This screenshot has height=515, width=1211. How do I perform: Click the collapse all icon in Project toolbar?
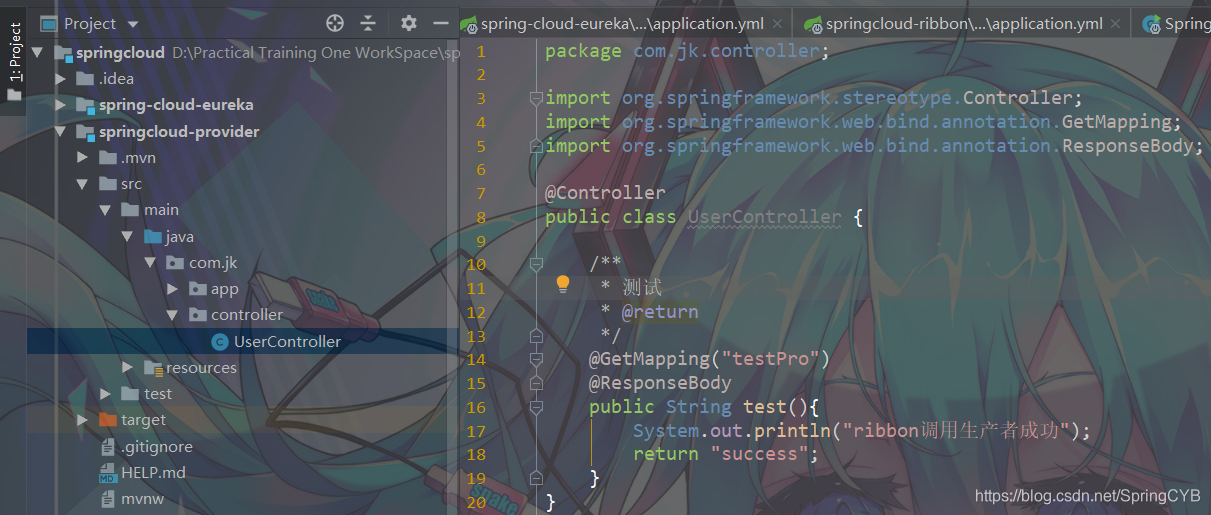click(368, 23)
